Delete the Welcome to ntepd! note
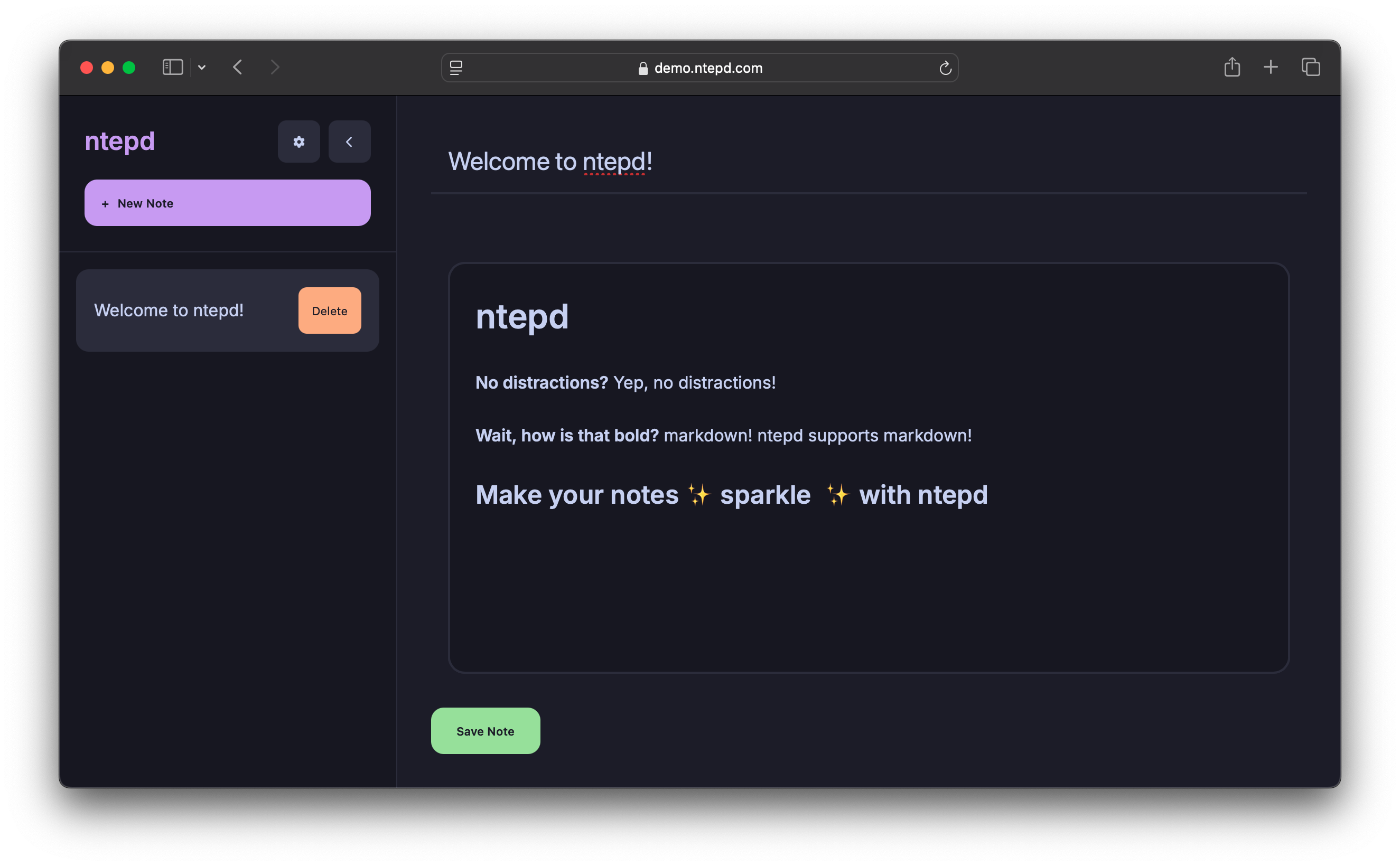 click(330, 310)
